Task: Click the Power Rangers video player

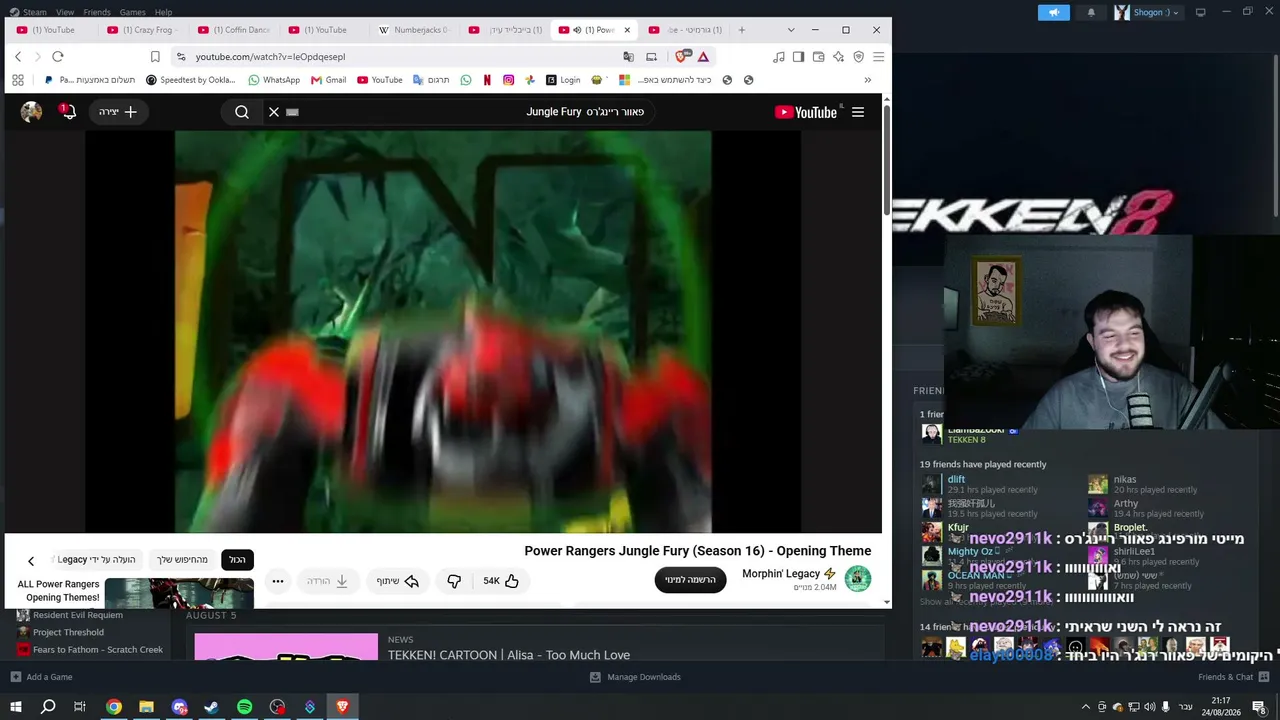Action: point(443,332)
